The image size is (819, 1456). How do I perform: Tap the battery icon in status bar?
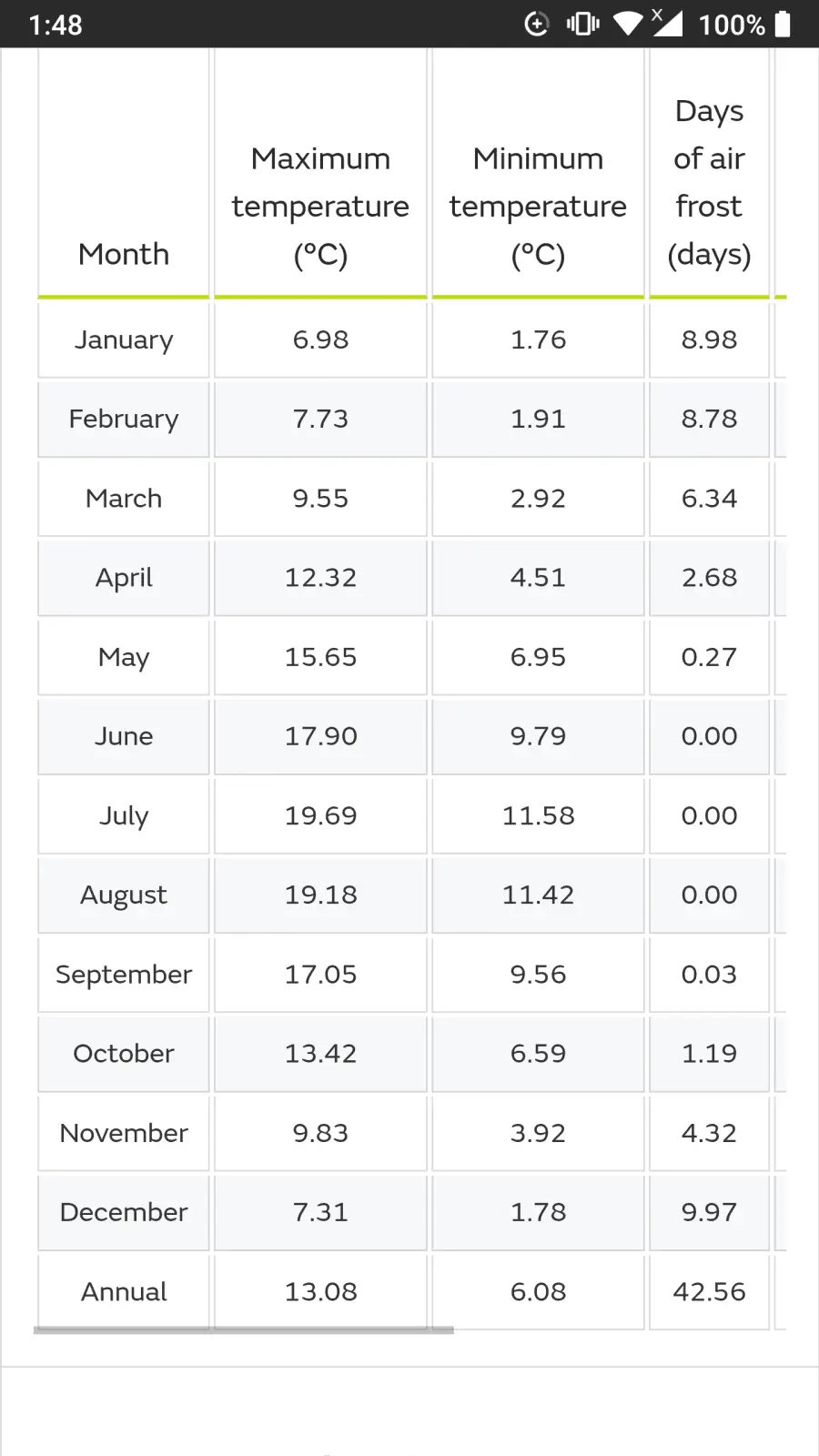pos(783,24)
